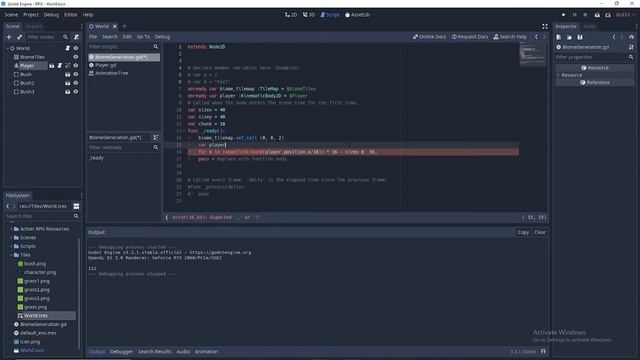Open Bush instanced scene icon
Image resolution: width=640 pixels, height=360 pixels.
(68, 75)
